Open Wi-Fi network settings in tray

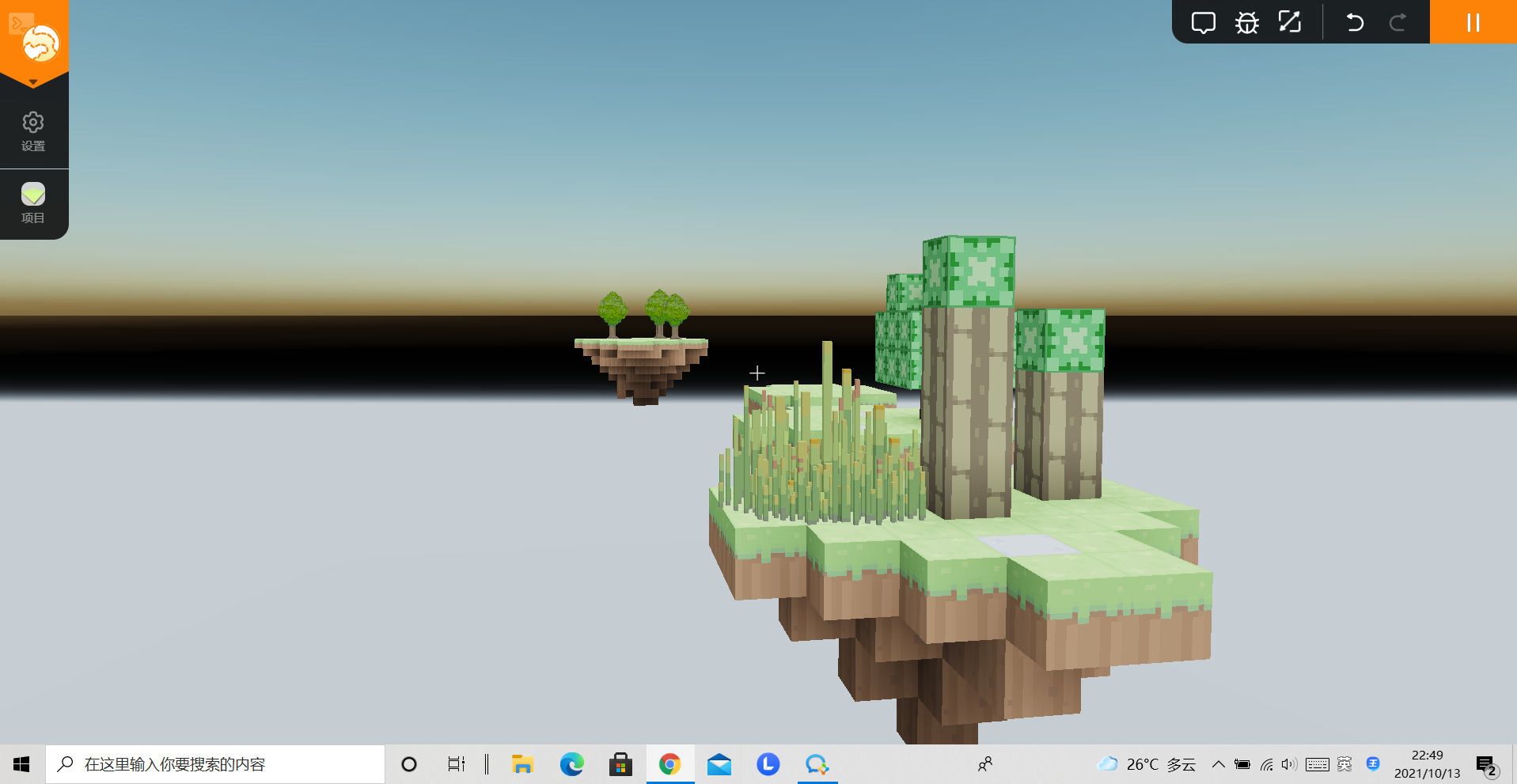coord(1267,764)
